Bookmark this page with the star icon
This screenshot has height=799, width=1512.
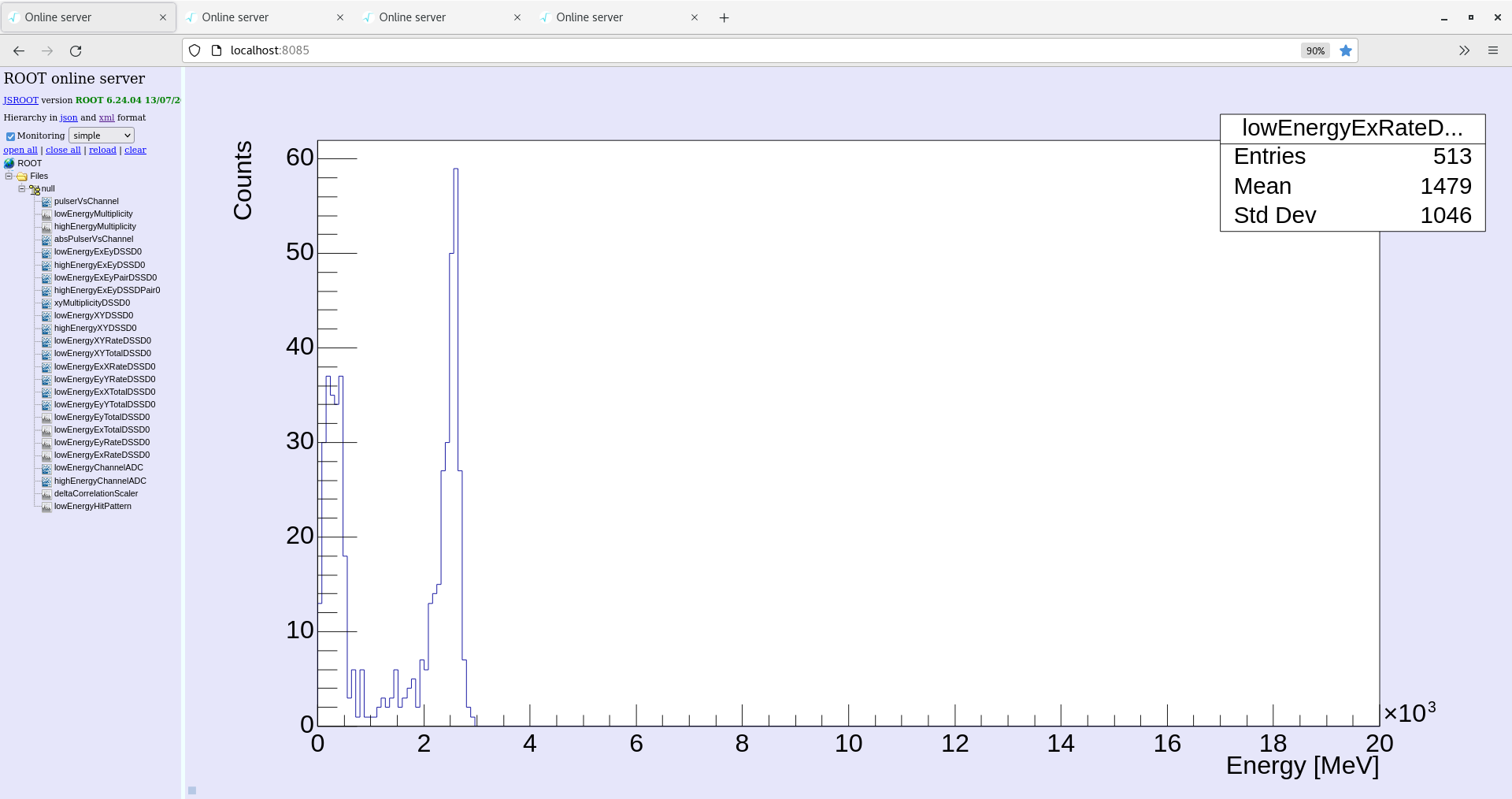pos(1346,50)
